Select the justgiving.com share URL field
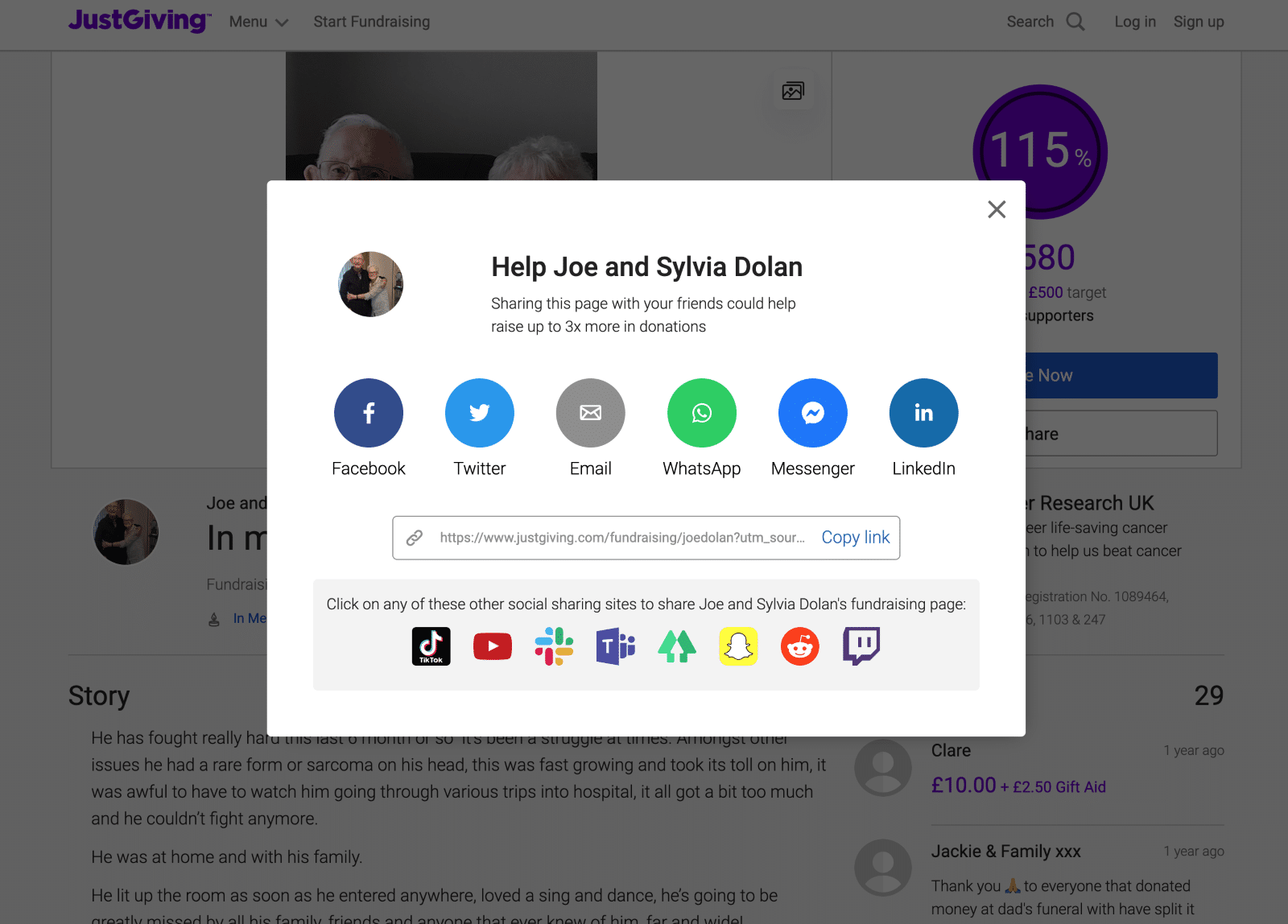The width and height of the screenshot is (1288, 924). 622,538
